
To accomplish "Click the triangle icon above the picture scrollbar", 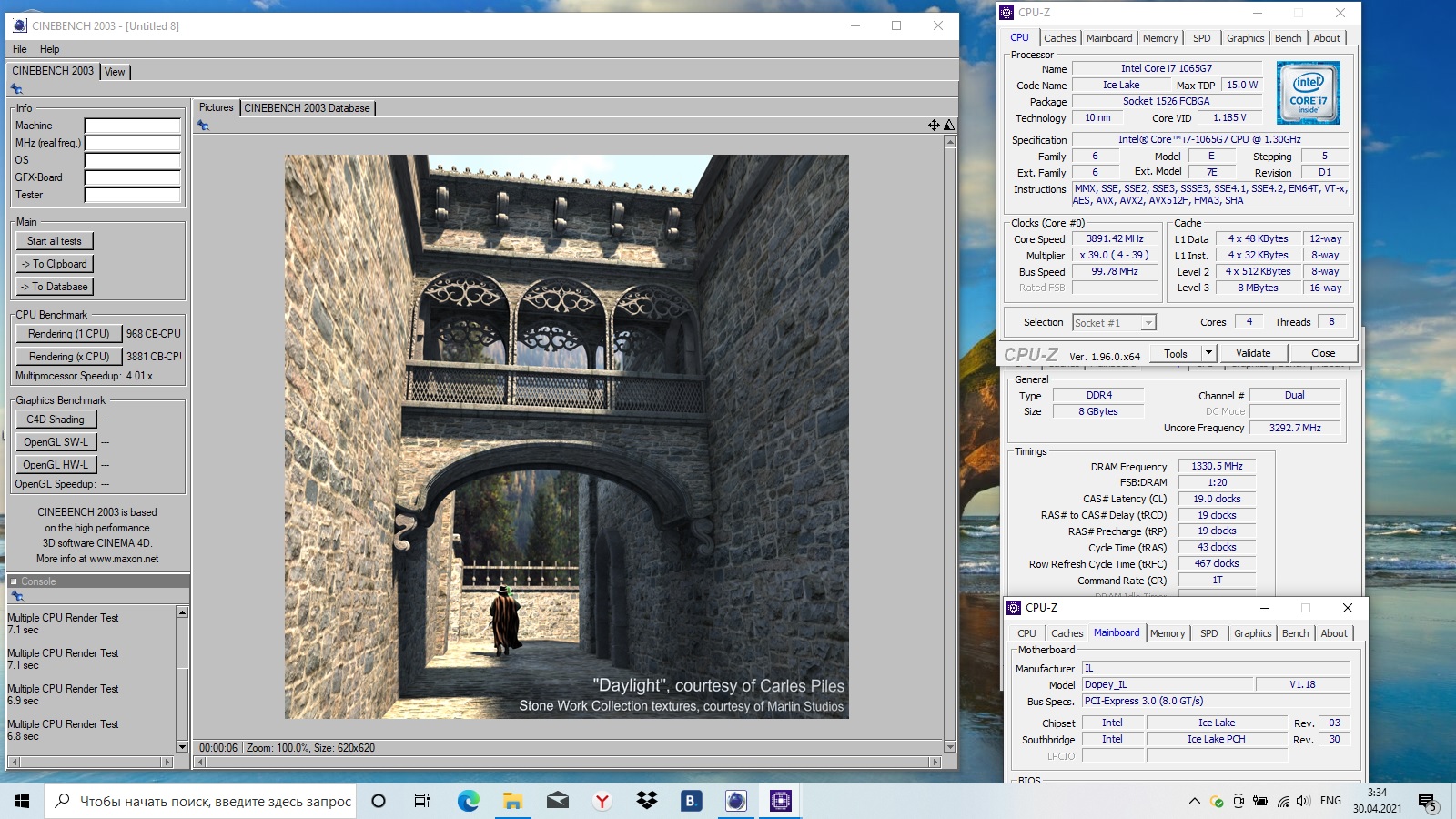I will (949, 126).
